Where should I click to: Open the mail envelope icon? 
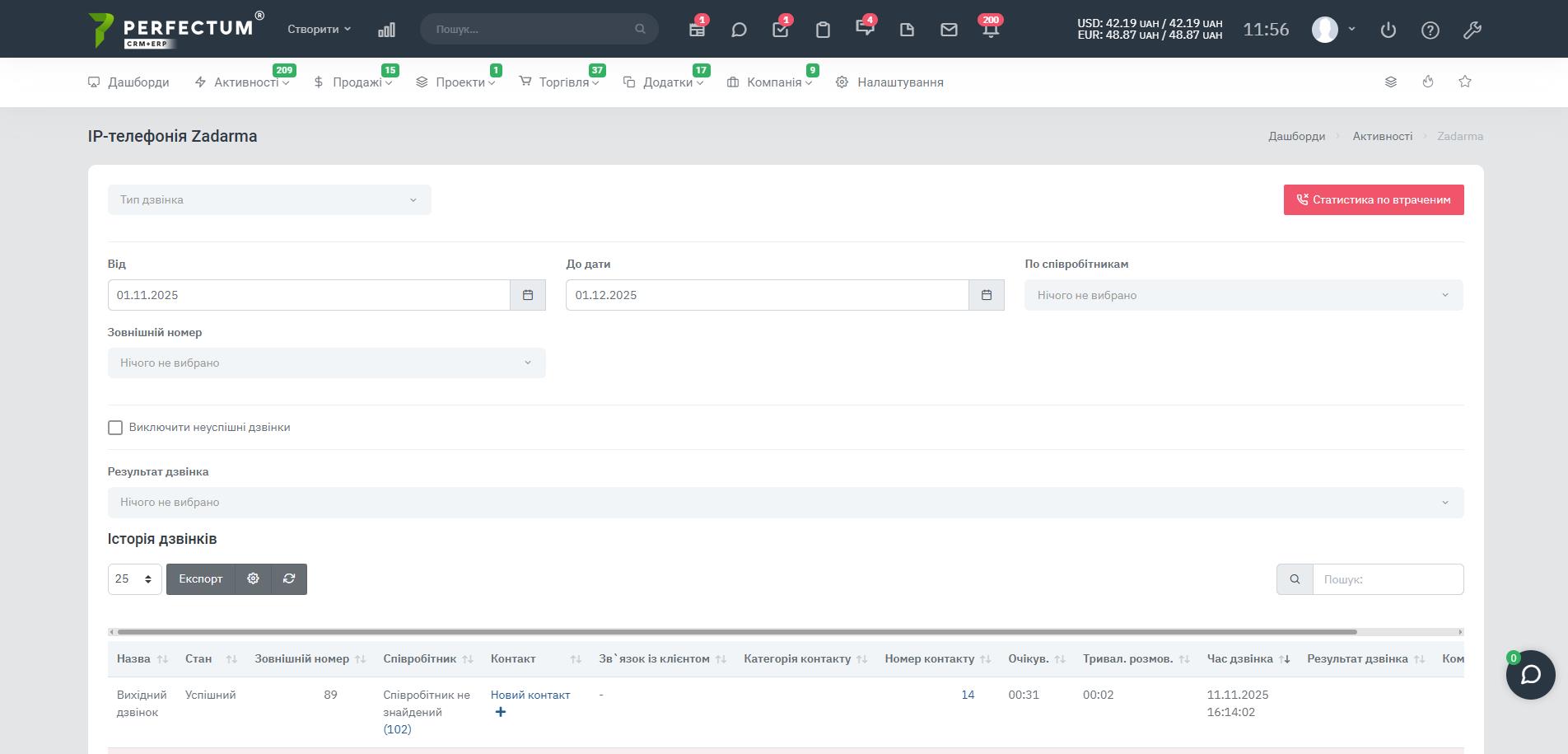(949, 30)
